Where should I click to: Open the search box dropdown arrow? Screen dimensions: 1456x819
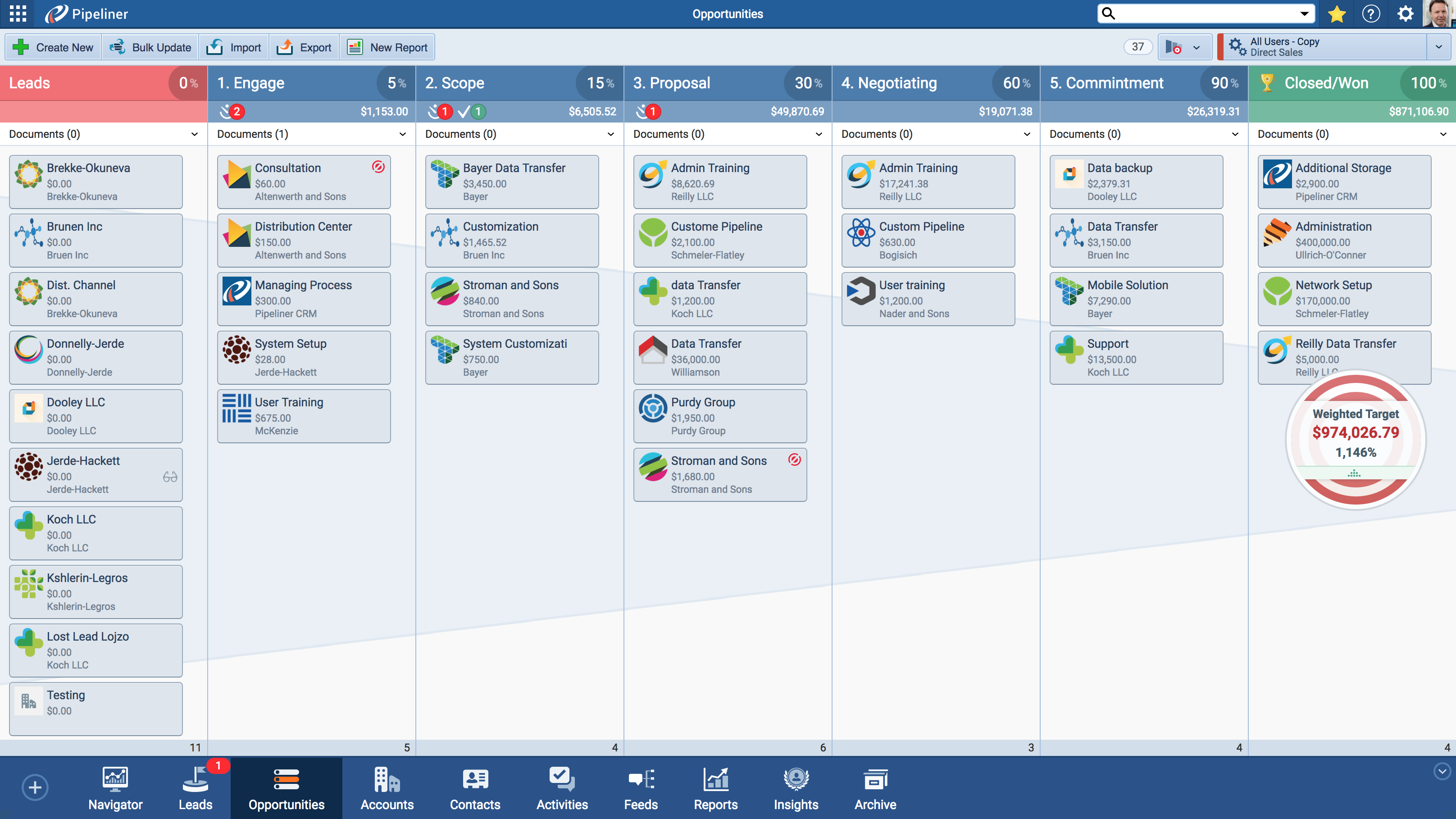[x=1305, y=14]
